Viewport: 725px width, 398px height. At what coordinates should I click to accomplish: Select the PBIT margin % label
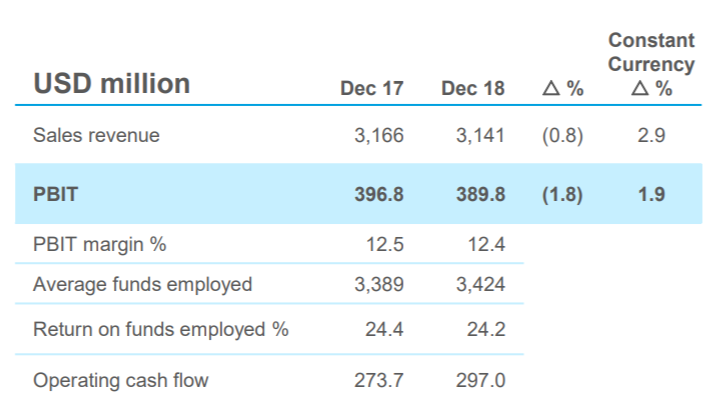point(99,244)
